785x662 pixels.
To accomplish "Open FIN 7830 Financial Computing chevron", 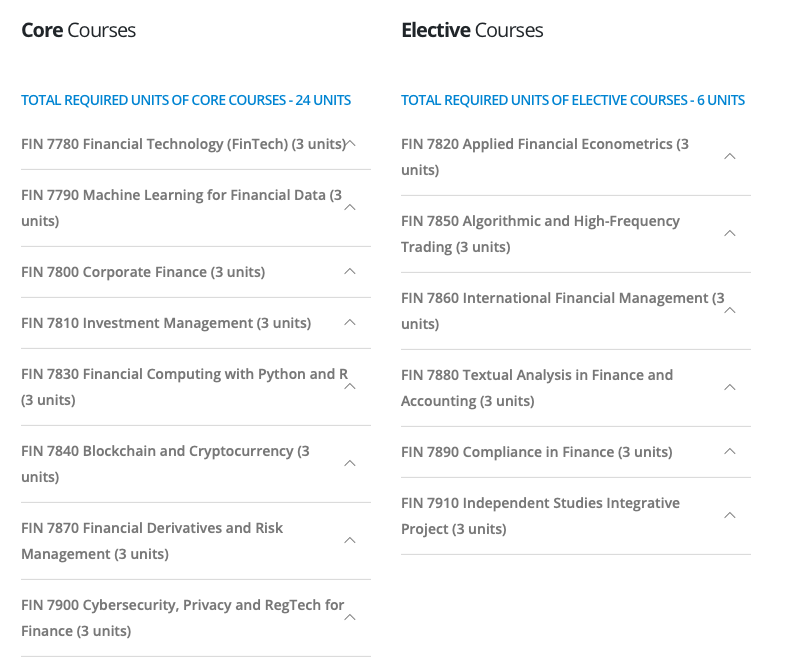I will pos(350,387).
